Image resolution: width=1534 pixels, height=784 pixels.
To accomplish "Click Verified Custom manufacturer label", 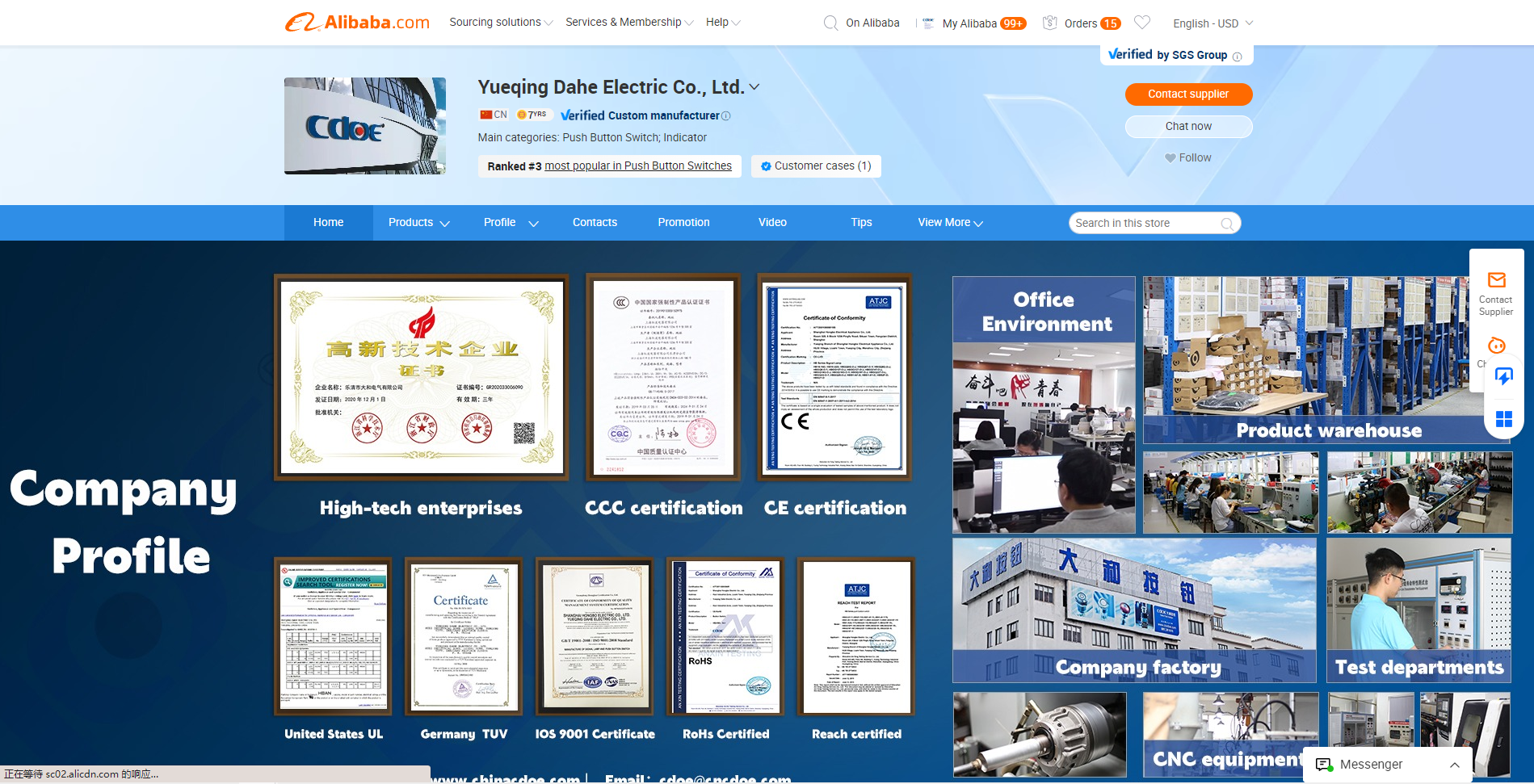I will click(x=640, y=115).
